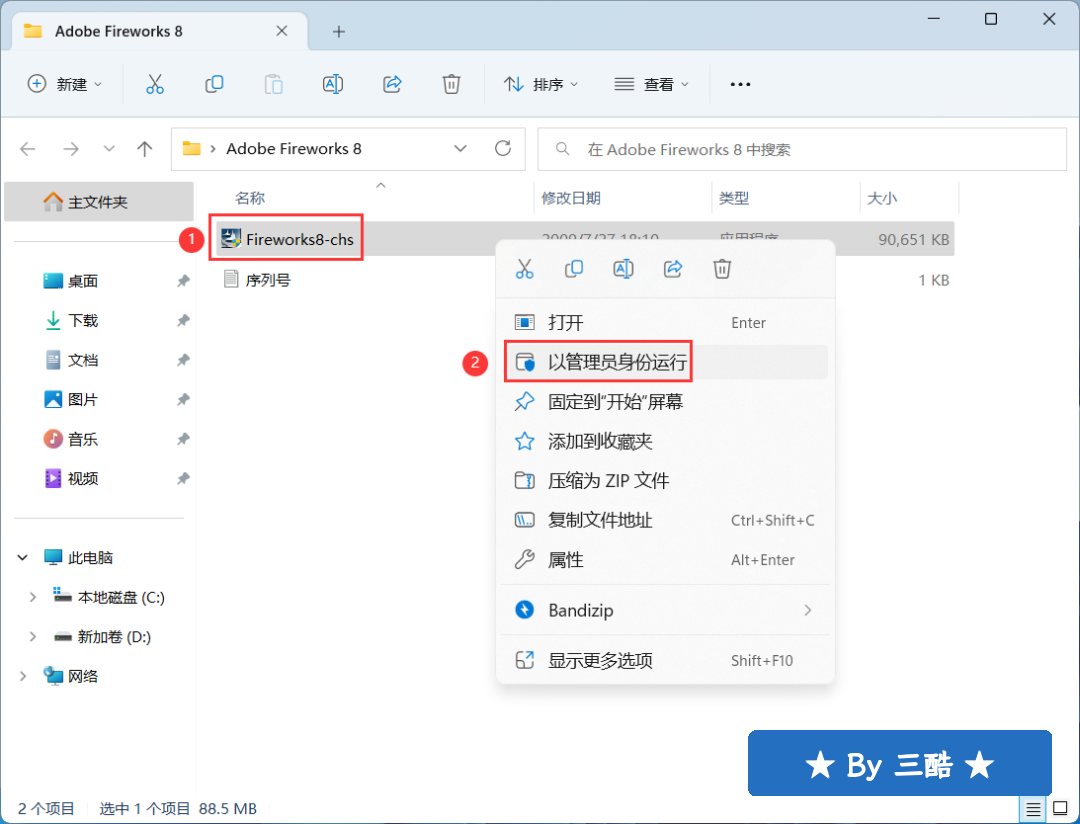The width and height of the screenshot is (1080, 824).
Task: Sort by the 修改日期 column header
Action: point(571,198)
